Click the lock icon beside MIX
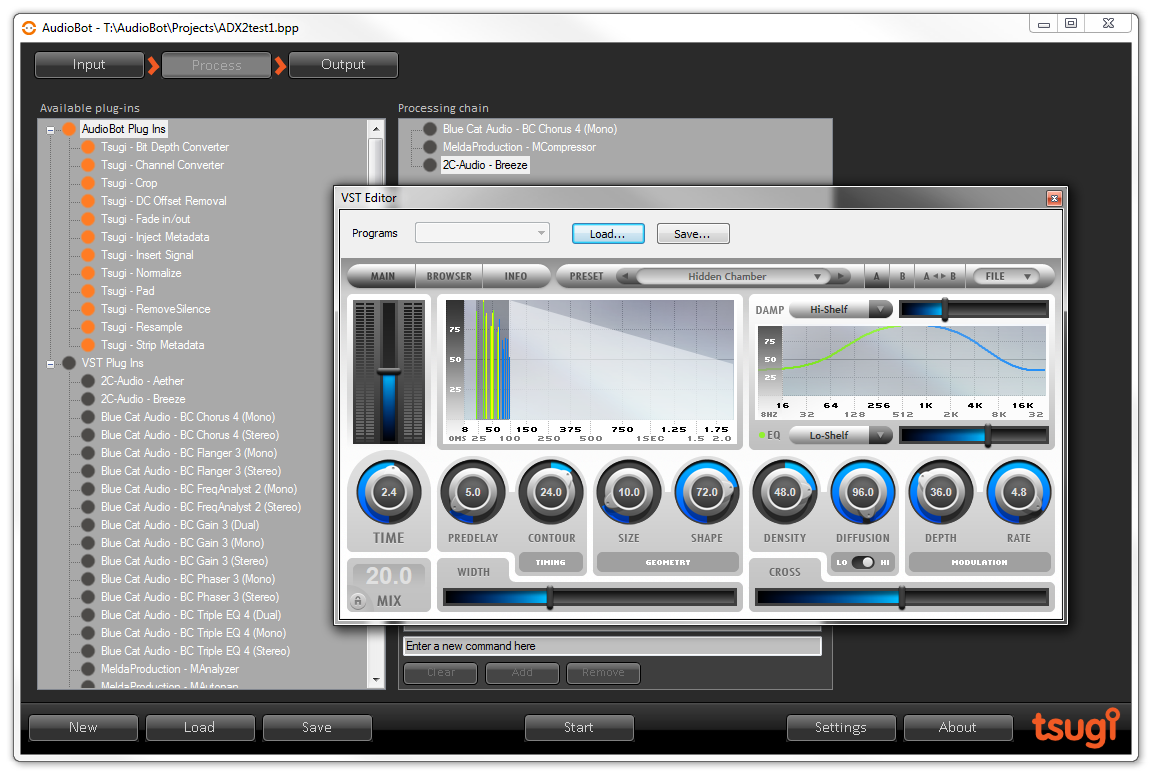Image resolution: width=1151 pixels, height=777 pixels. 358,601
